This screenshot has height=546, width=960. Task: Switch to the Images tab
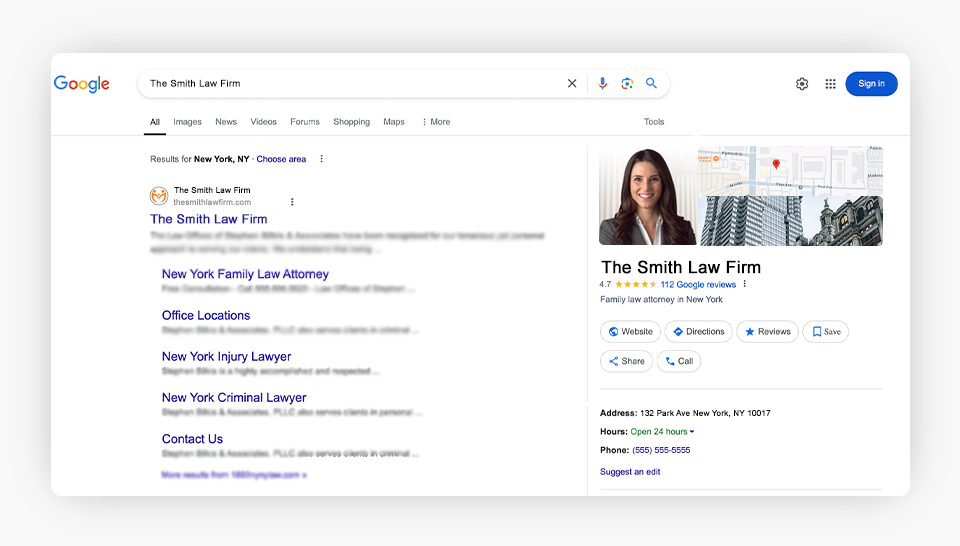pos(187,122)
